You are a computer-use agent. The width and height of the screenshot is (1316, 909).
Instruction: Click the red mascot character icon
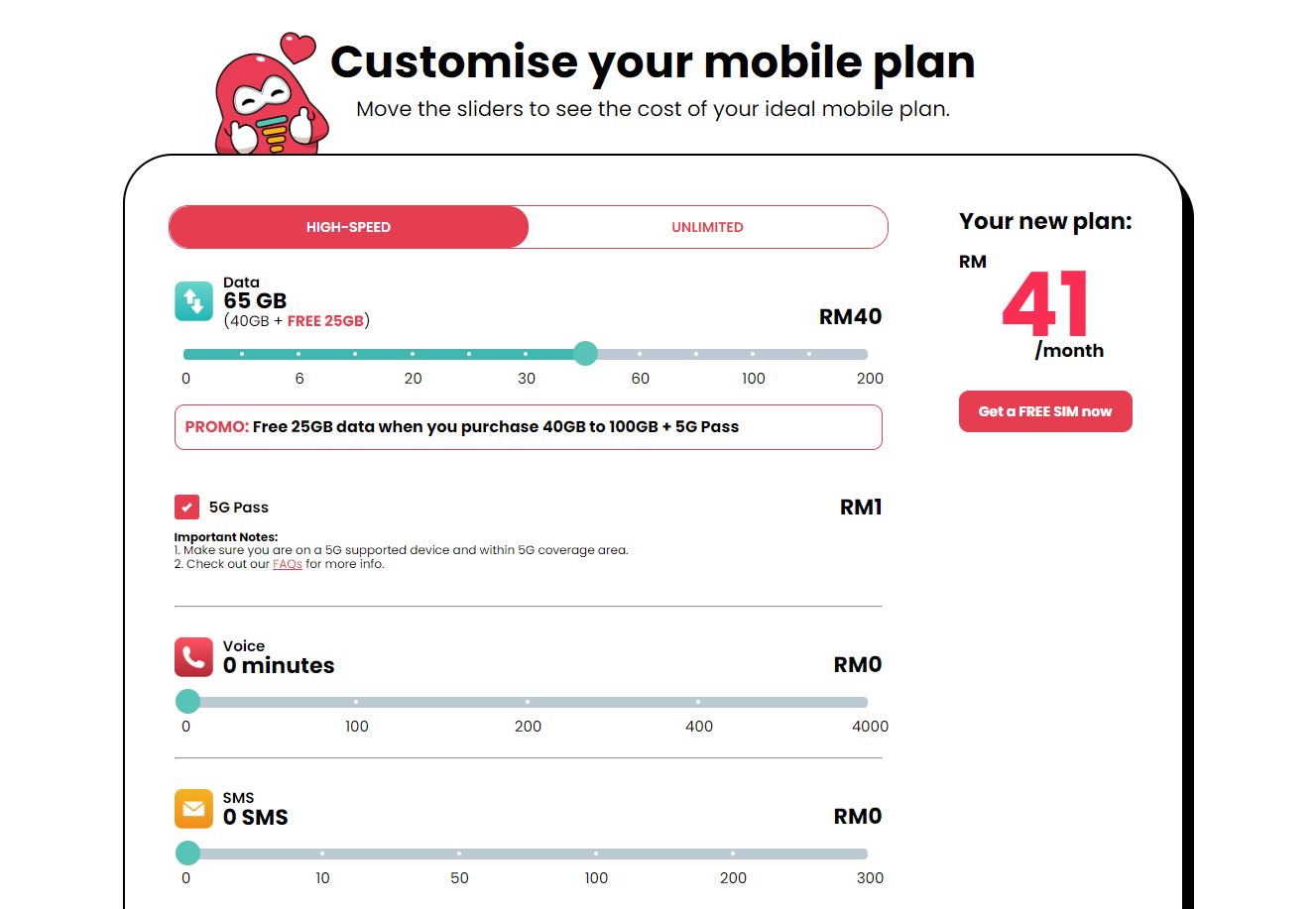click(265, 99)
